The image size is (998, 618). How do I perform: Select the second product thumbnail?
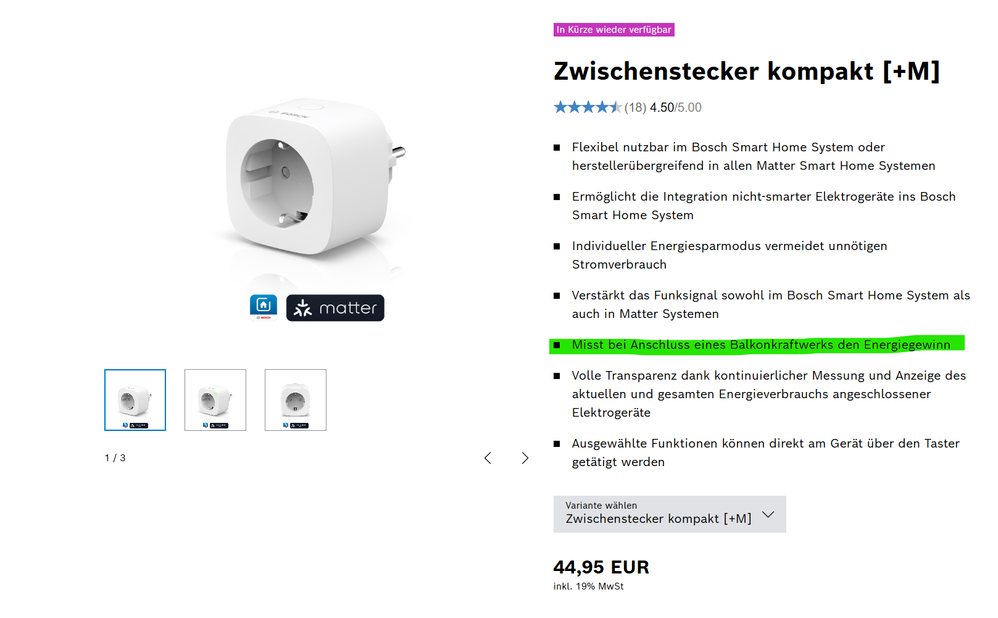215,400
